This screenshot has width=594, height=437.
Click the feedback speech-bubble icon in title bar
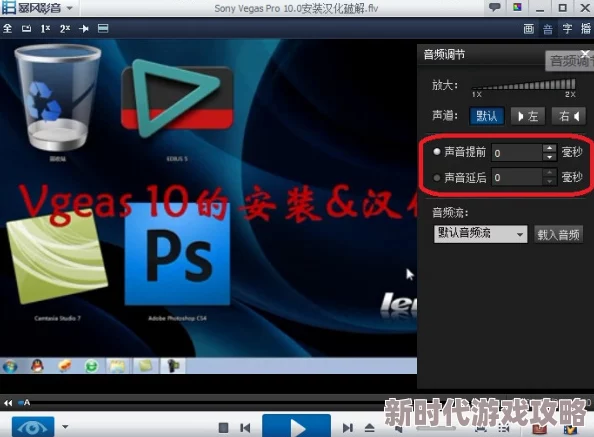coord(494,7)
